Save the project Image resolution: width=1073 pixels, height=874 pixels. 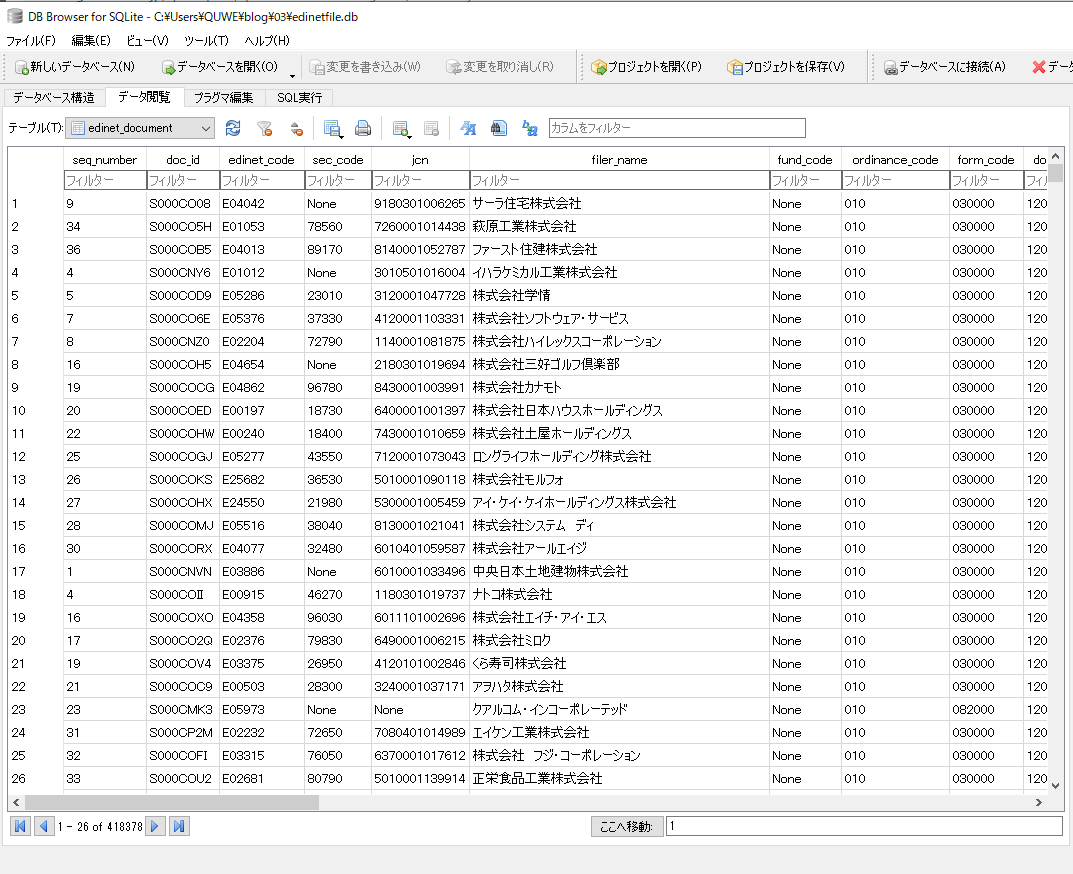[x=786, y=67]
